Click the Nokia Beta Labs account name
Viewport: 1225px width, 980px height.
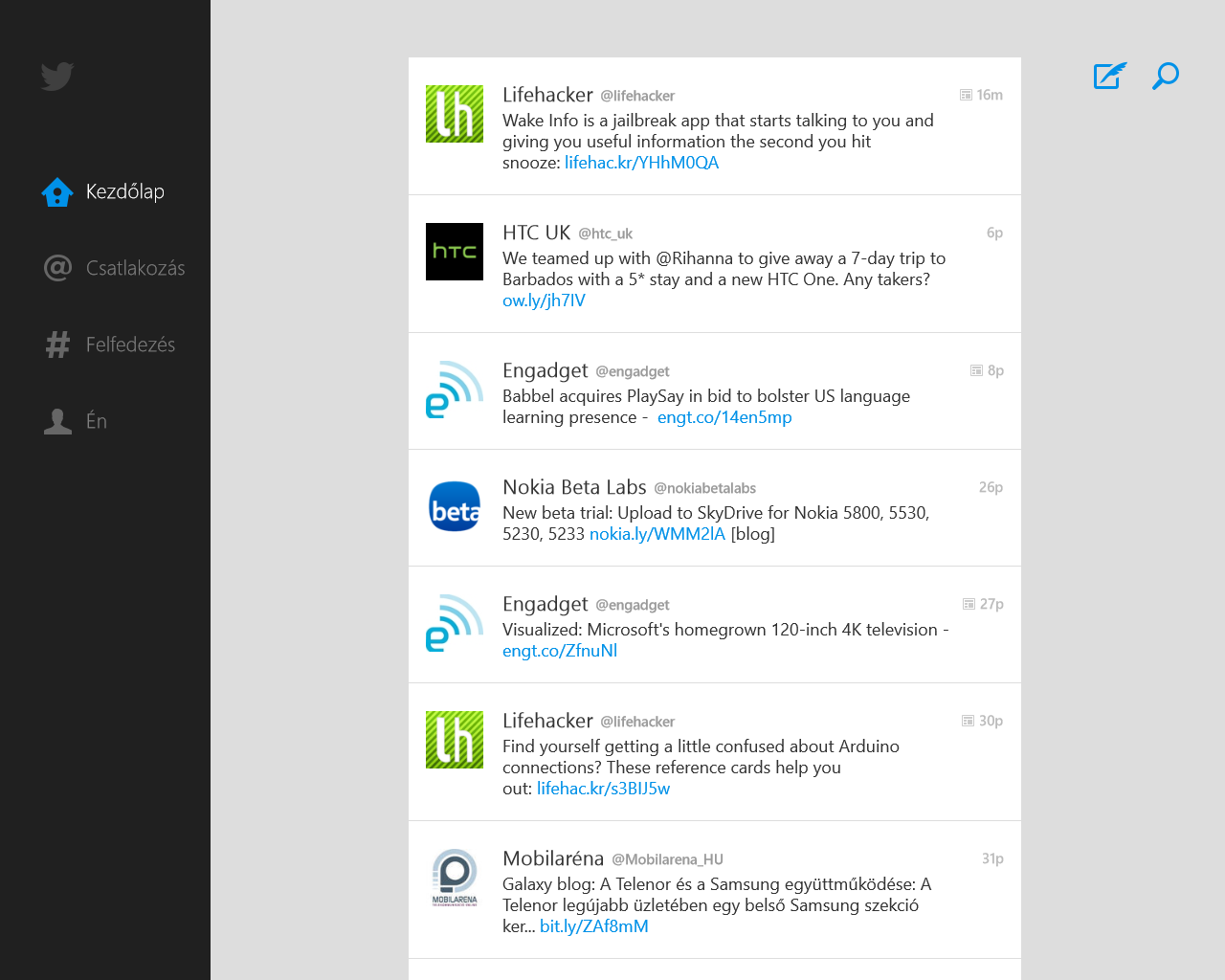tap(574, 487)
